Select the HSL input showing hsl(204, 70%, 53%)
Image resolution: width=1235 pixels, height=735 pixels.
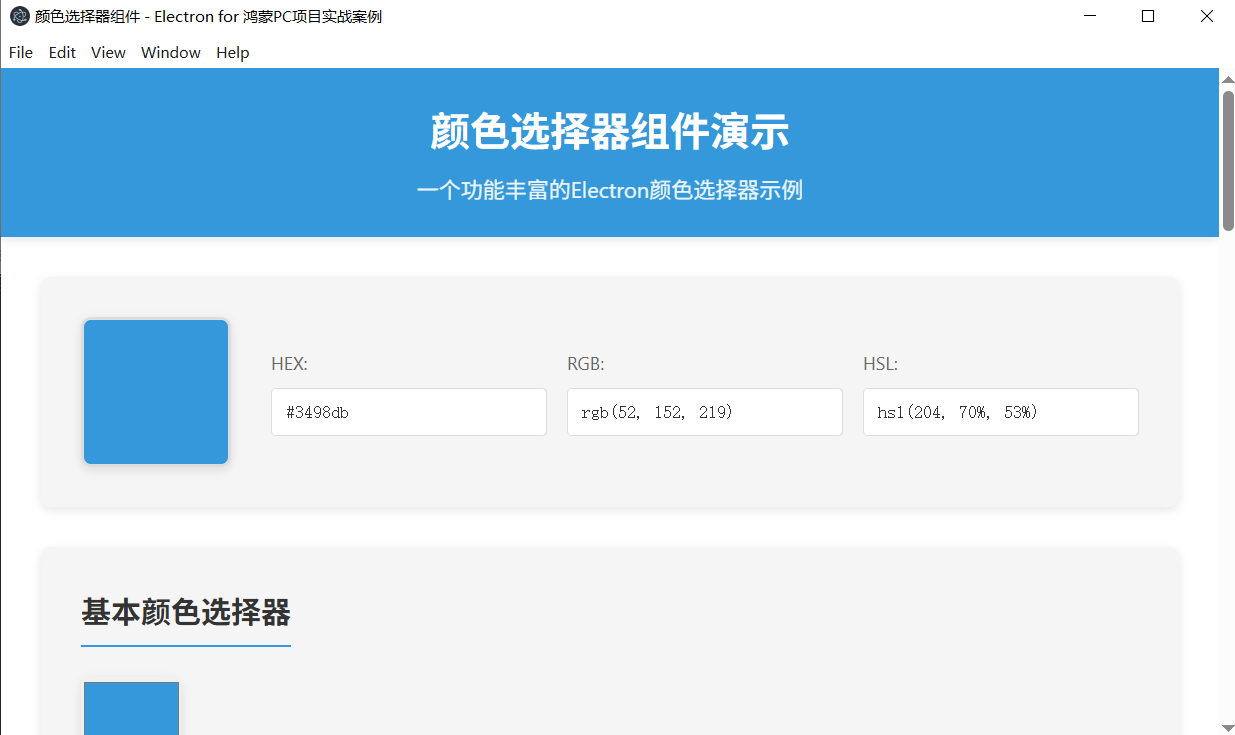pyautogui.click(x=1000, y=411)
